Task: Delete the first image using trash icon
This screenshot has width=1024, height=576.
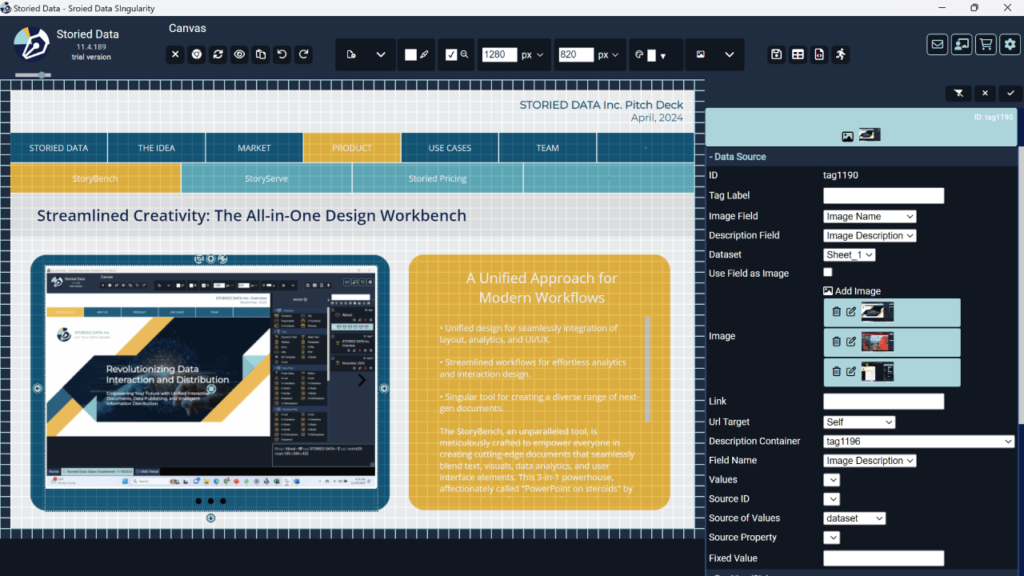Action: point(836,313)
